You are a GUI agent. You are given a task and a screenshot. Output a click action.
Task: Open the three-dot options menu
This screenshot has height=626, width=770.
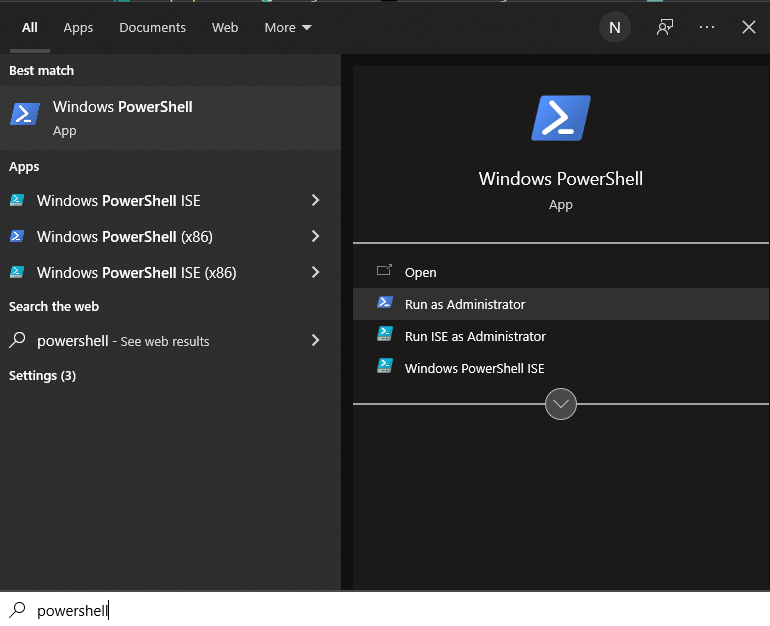point(707,27)
